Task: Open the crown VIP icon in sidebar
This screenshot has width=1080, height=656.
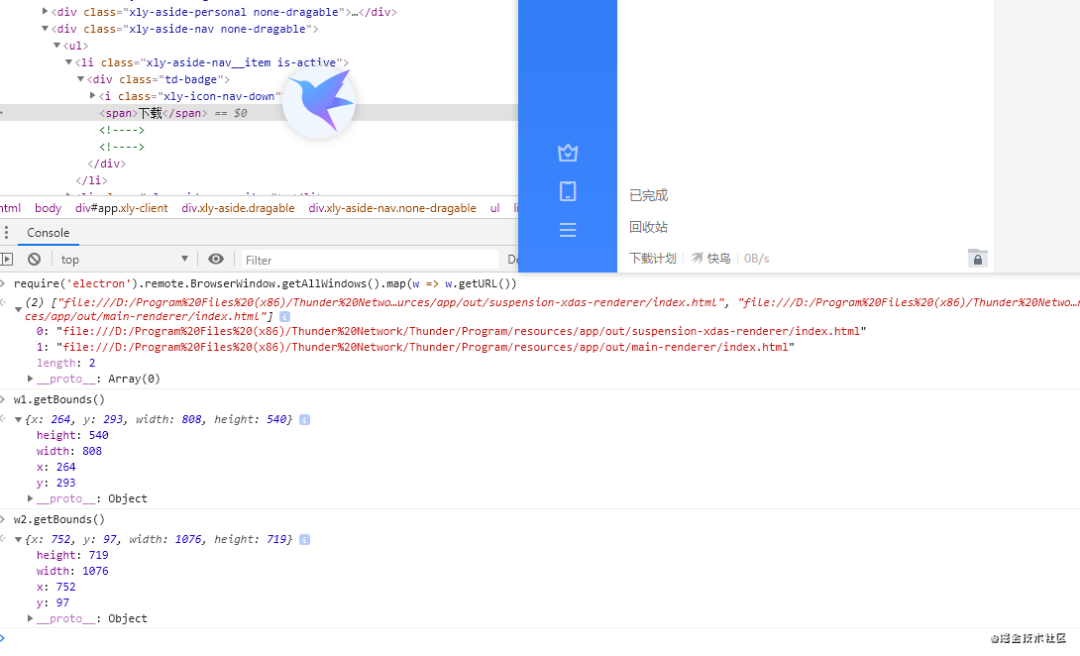Action: (568, 153)
